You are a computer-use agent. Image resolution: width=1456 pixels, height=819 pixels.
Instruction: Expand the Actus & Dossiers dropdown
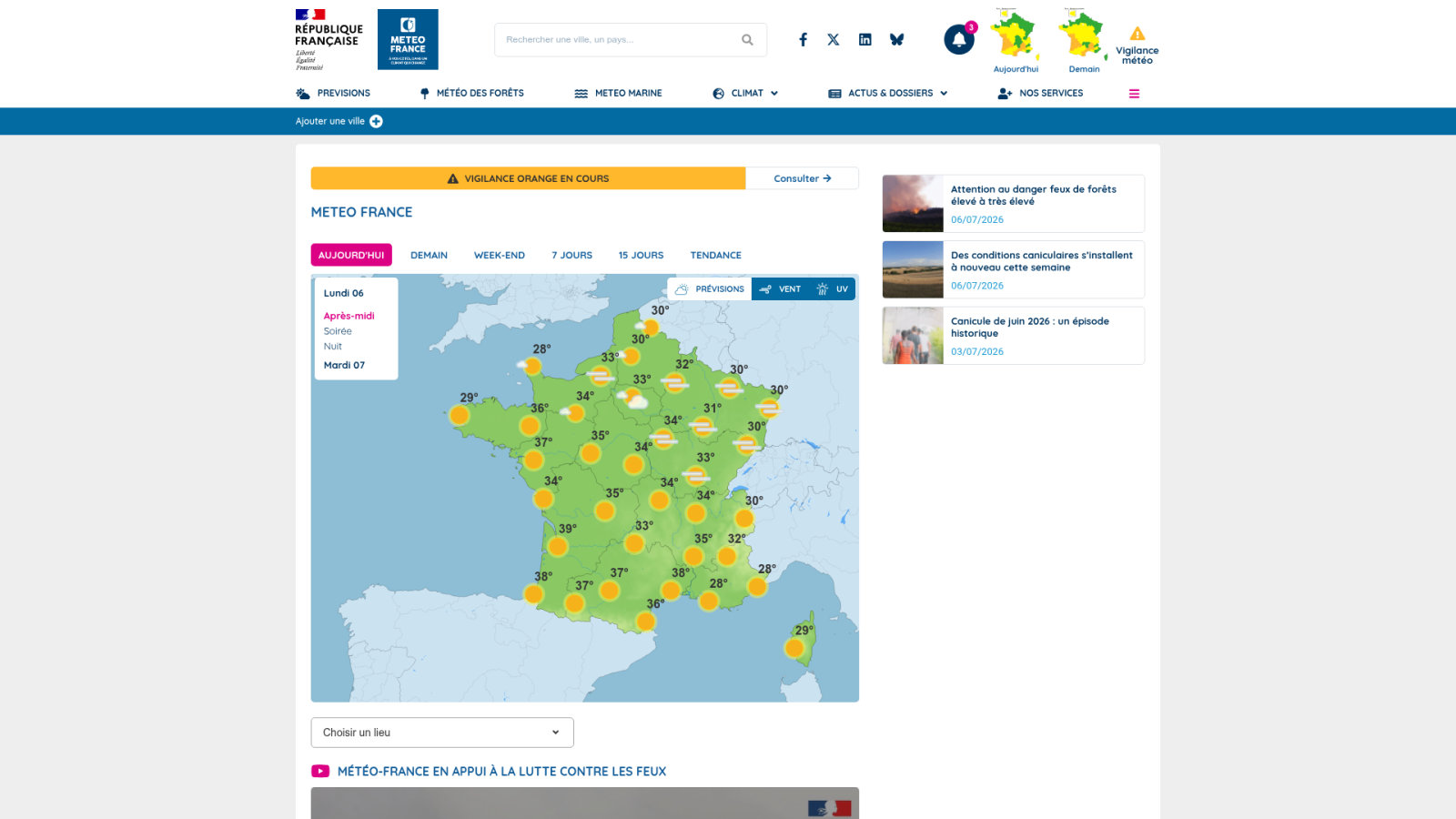[x=888, y=94]
